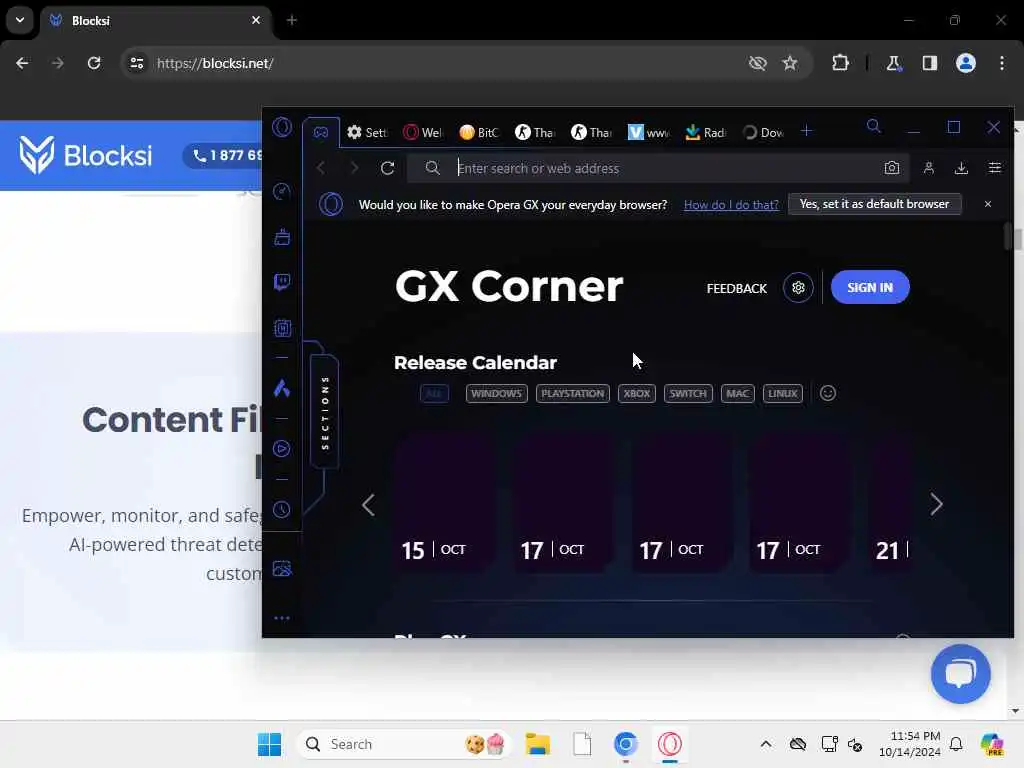
Task: Open GX Corner settings gear icon
Action: click(x=798, y=287)
